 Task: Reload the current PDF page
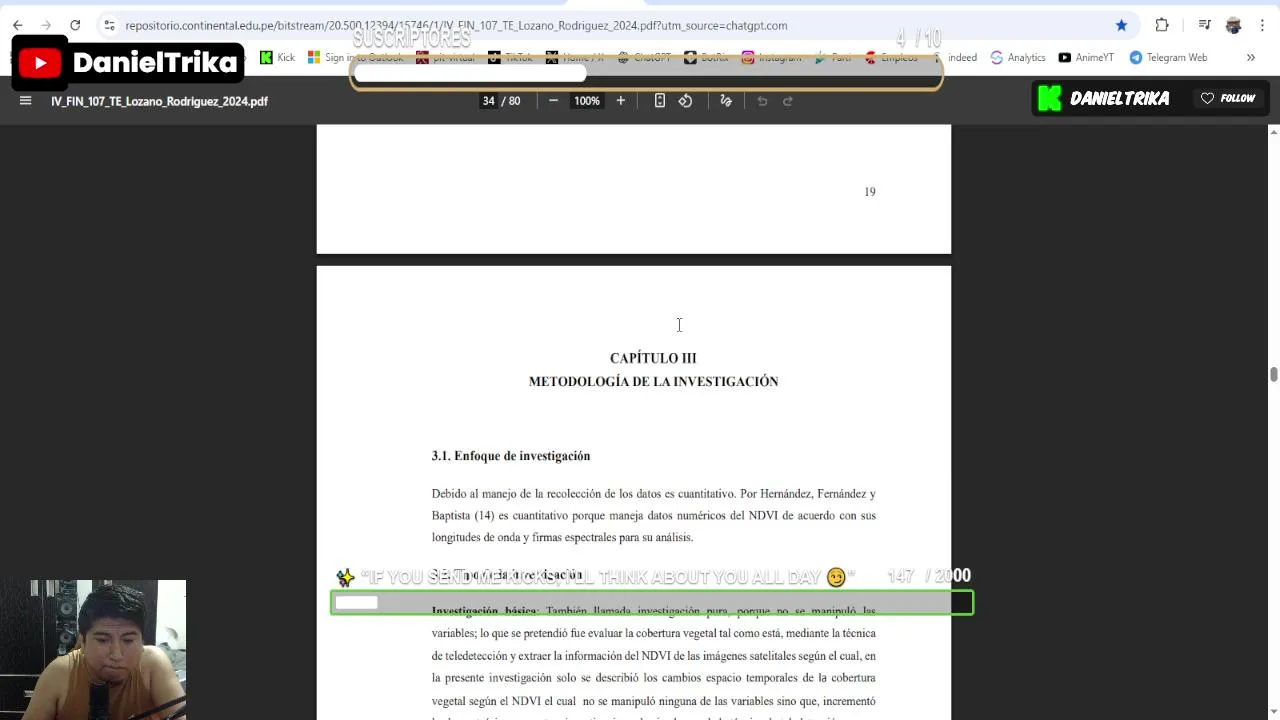75,25
